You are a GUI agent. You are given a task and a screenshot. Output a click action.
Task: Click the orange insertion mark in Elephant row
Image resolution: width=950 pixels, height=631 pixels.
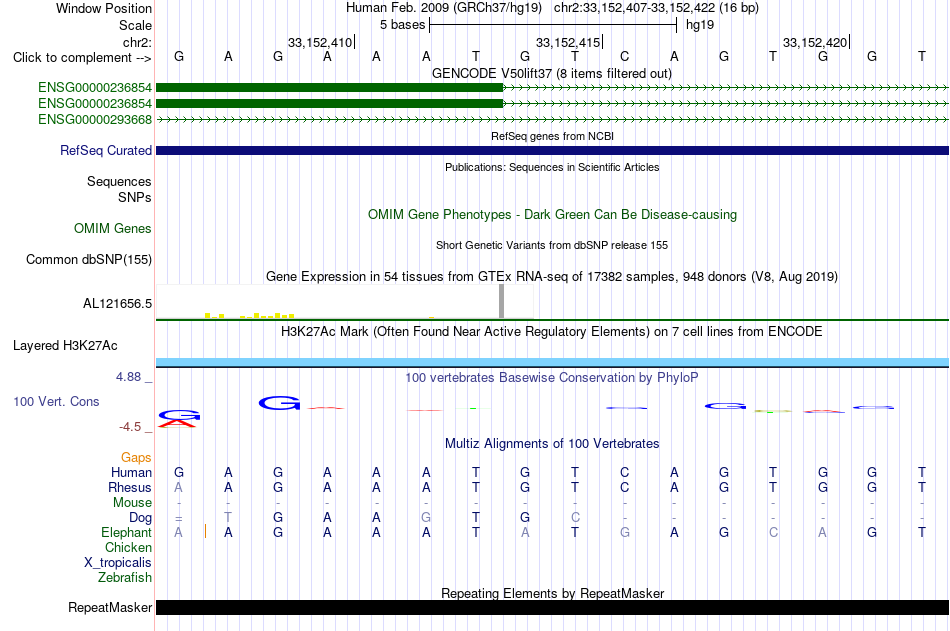(205, 532)
